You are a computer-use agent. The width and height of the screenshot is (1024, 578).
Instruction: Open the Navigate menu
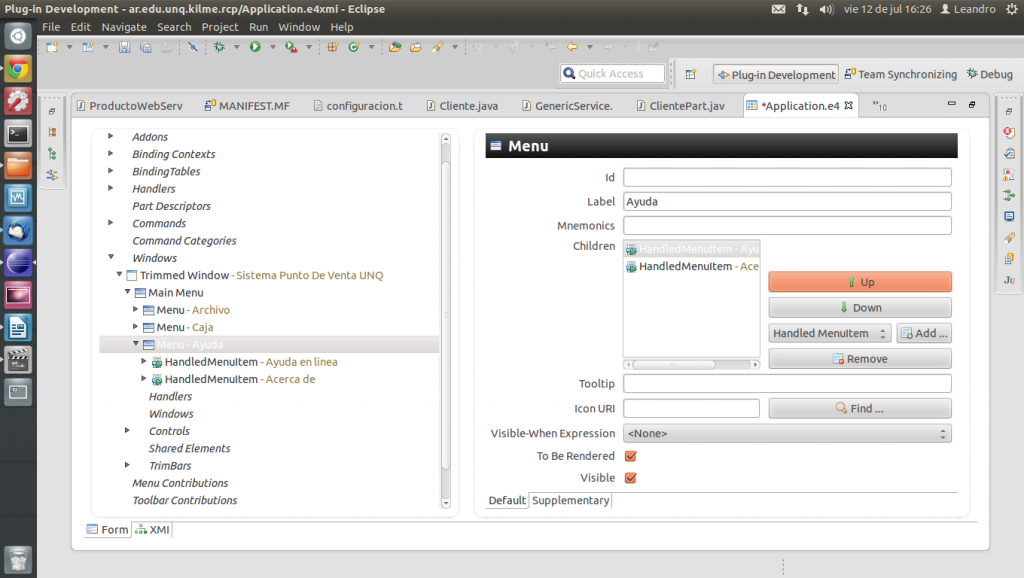(123, 27)
